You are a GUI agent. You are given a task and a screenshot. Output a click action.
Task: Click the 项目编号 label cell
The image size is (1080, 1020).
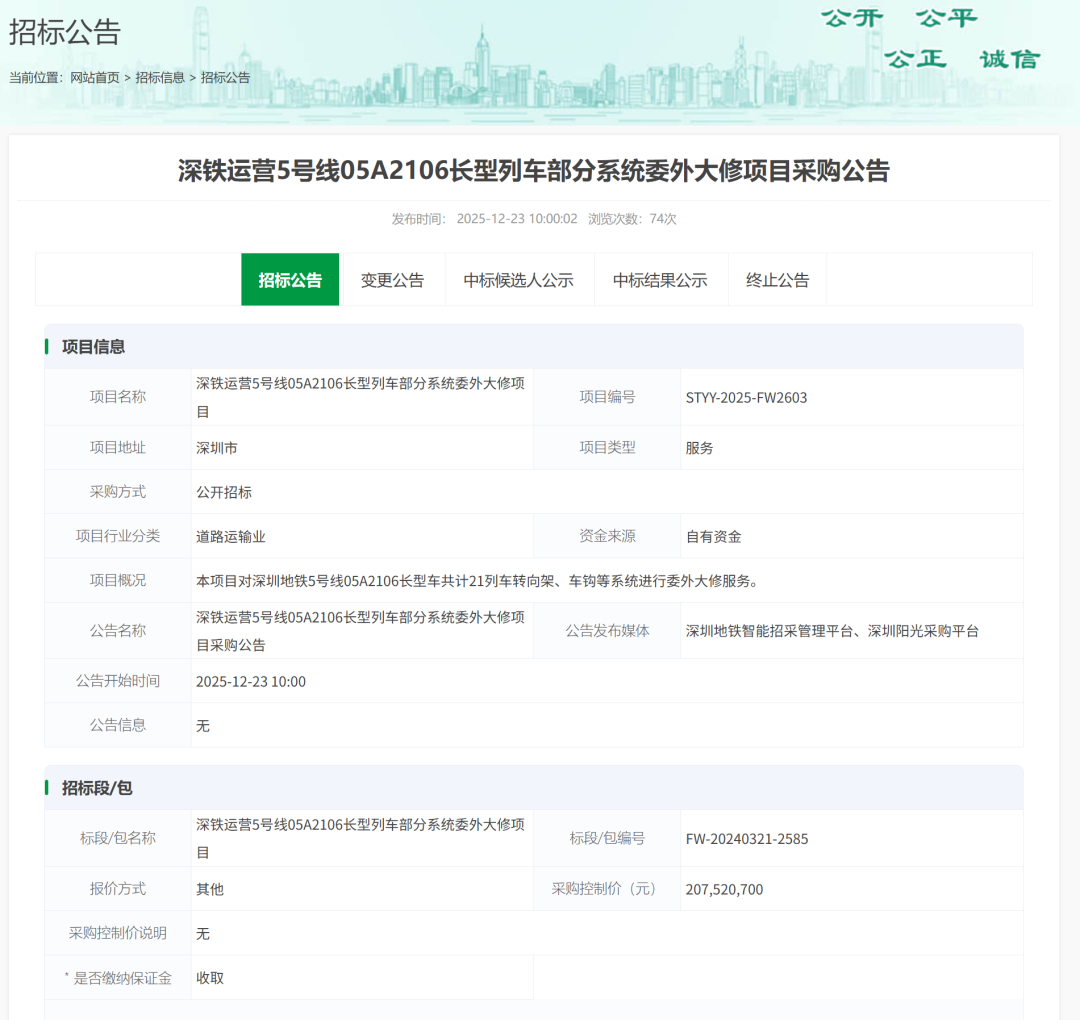click(607, 397)
